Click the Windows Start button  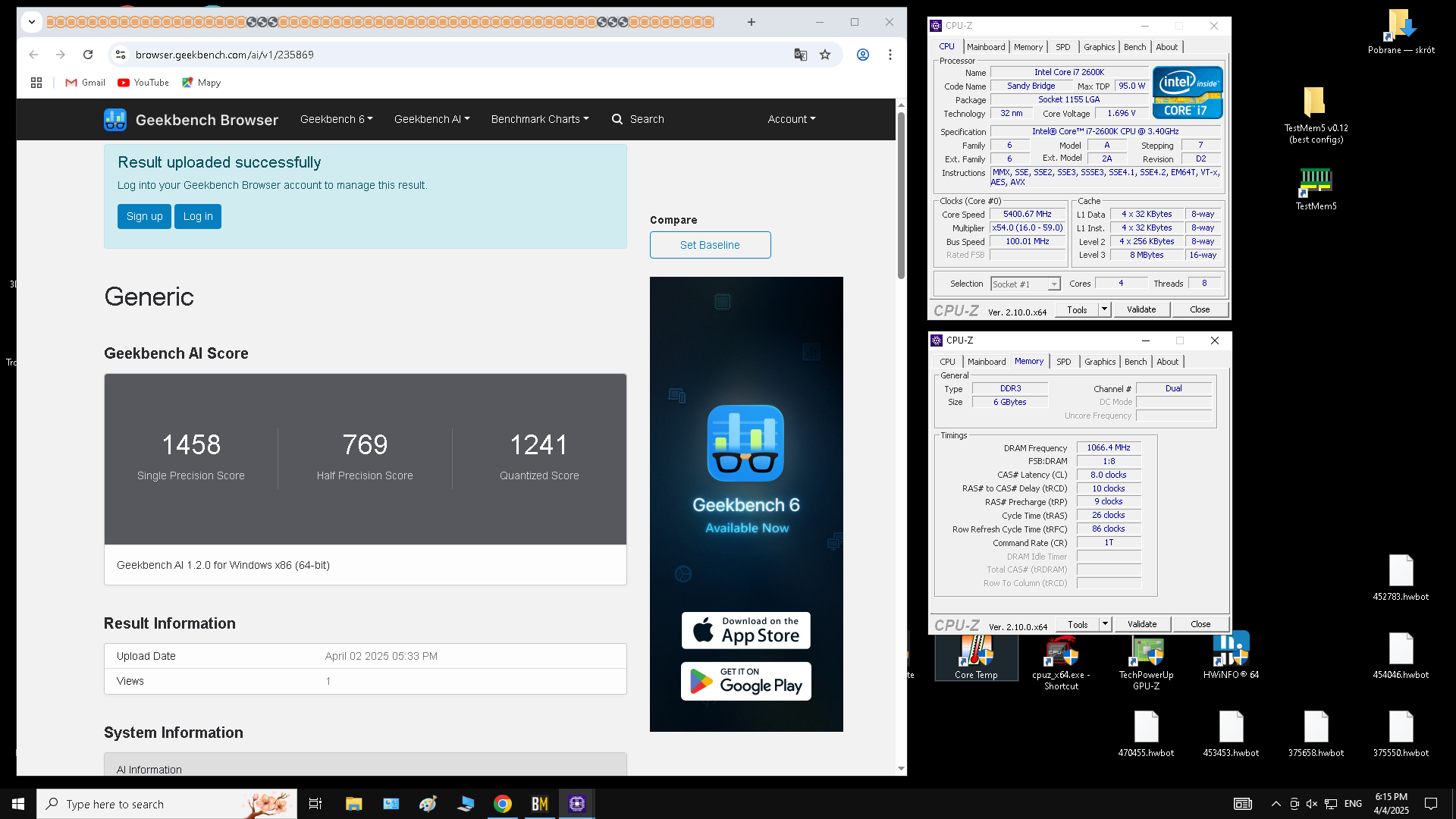pyautogui.click(x=18, y=804)
